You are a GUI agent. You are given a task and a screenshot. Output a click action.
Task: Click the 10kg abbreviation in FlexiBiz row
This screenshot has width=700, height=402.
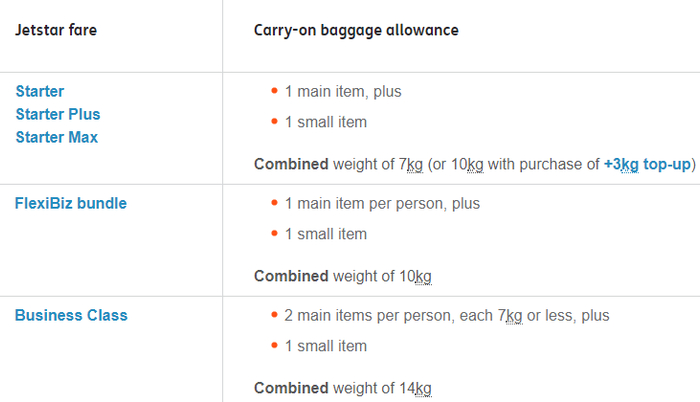point(418,276)
